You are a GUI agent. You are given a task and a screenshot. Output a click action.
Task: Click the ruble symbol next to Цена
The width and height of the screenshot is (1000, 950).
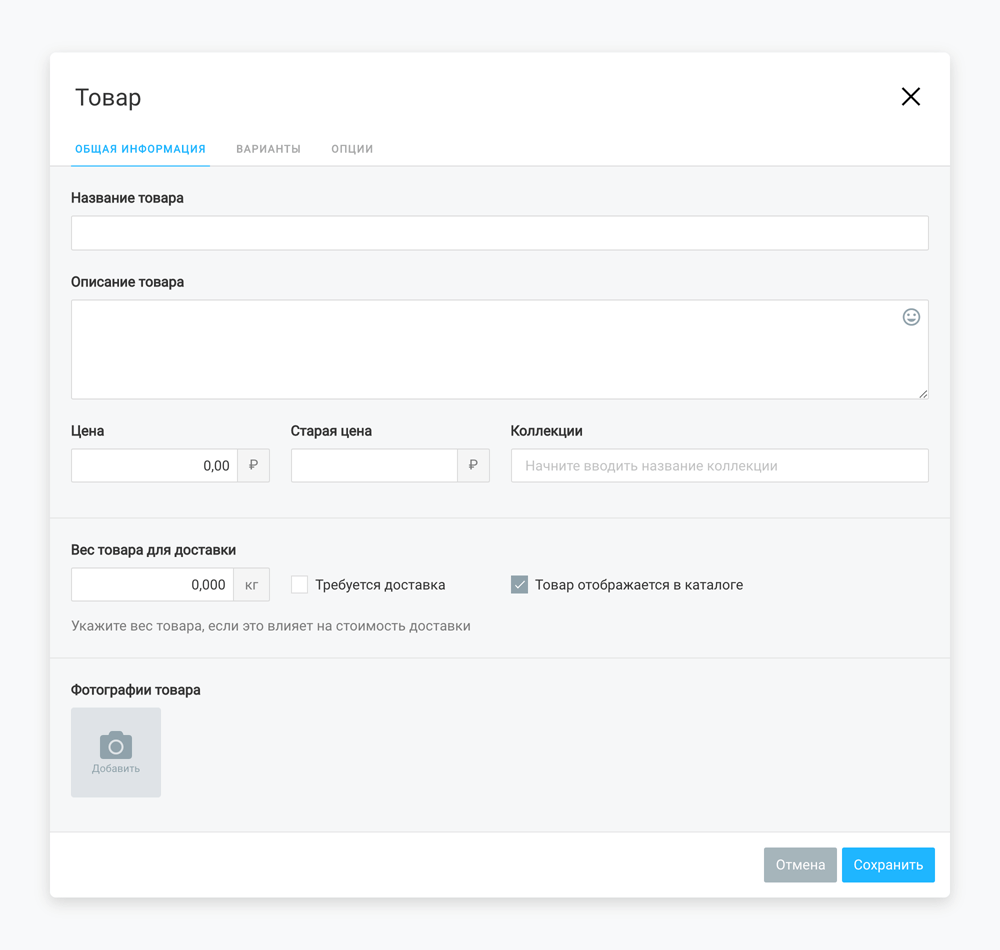pyautogui.click(x=253, y=465)
